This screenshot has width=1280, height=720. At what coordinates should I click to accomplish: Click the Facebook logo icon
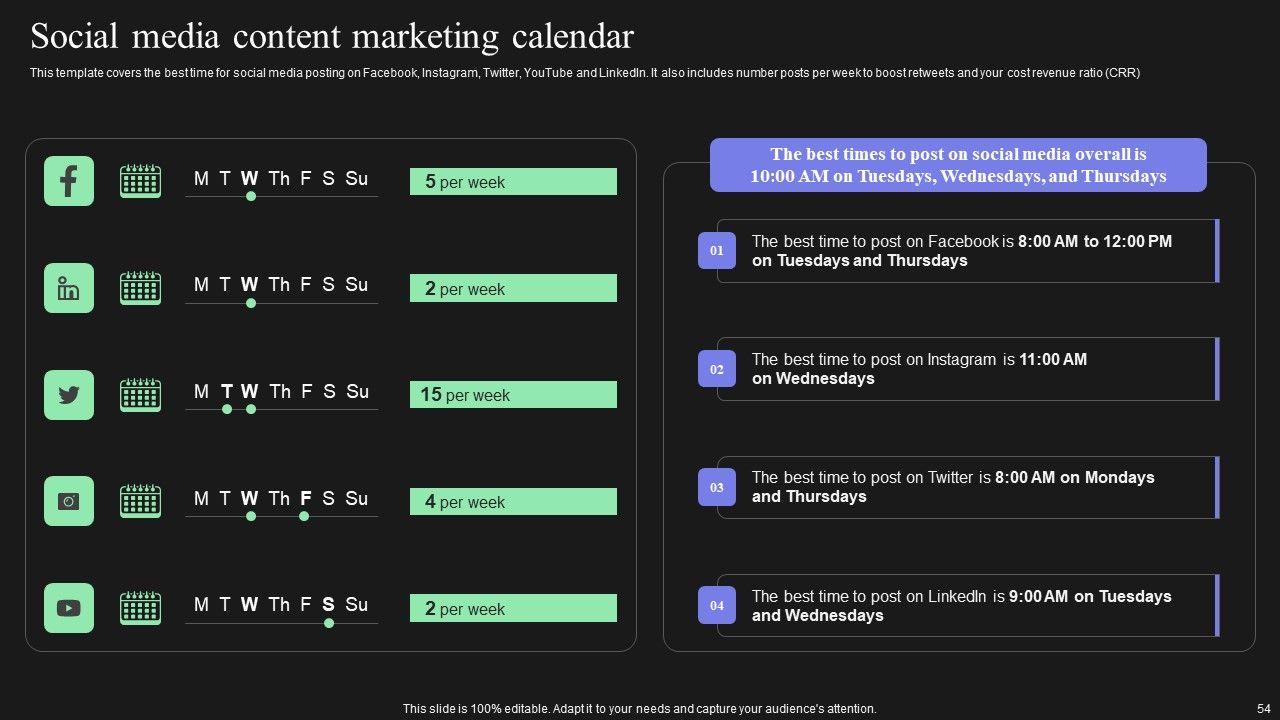(69, 181)
